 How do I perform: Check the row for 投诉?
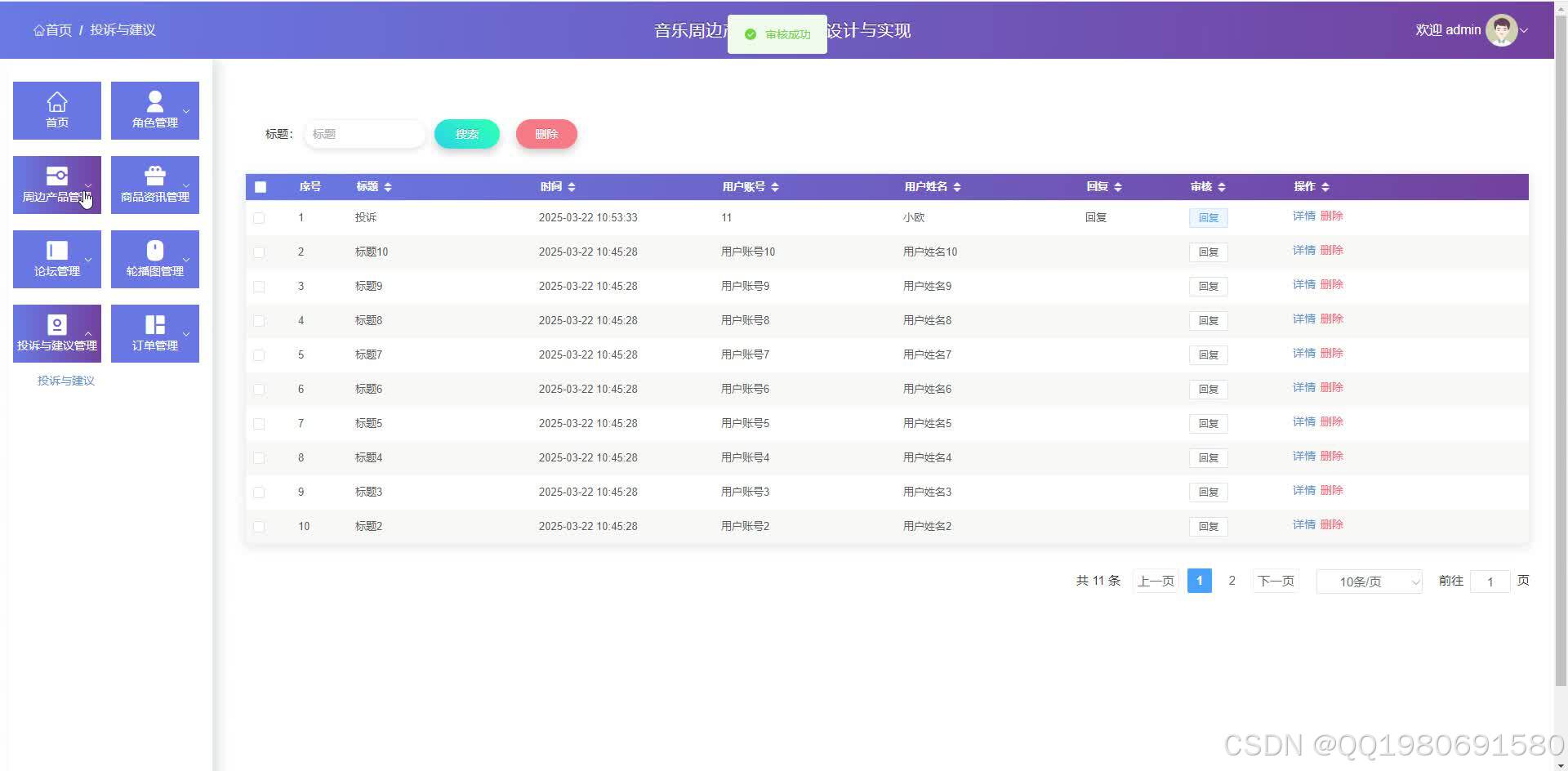tap(259, 218)
